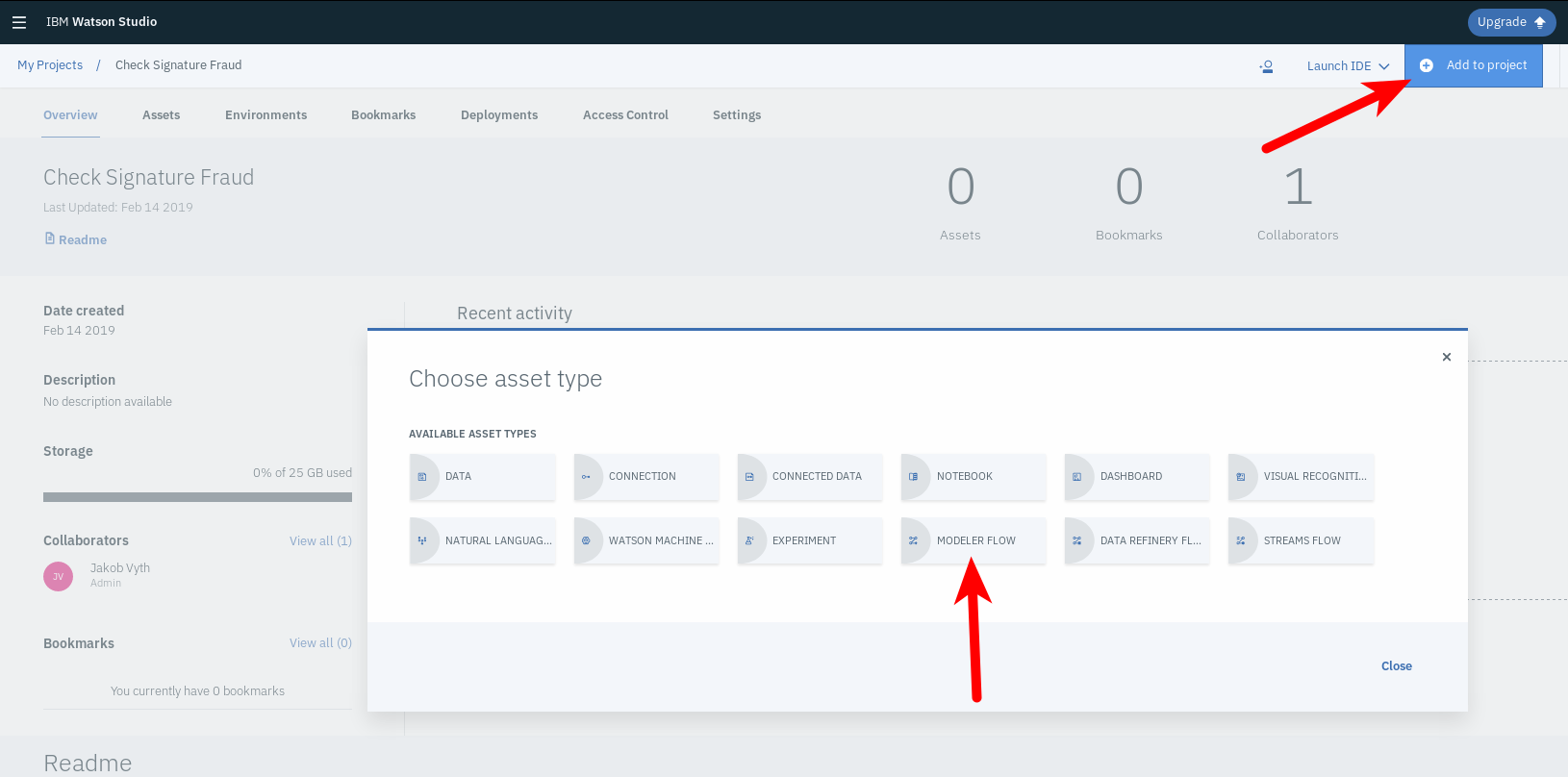Choose the NOTEBOOK asset type label
1568x777 pixels.
[965, 477]
